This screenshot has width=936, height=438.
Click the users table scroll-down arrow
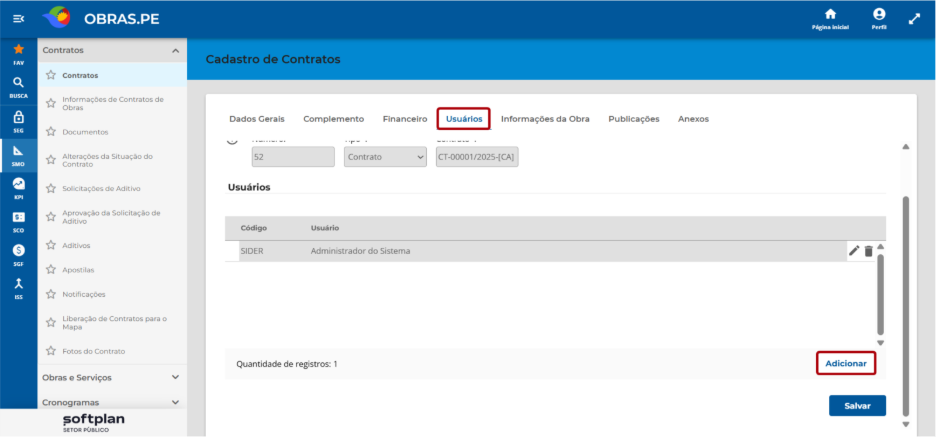coord(880,343)
